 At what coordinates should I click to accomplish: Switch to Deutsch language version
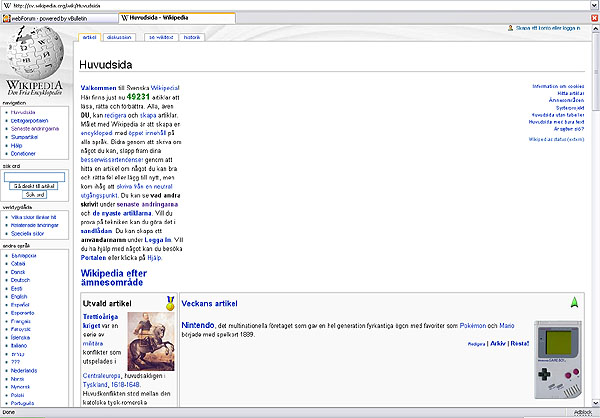[20, 280]
